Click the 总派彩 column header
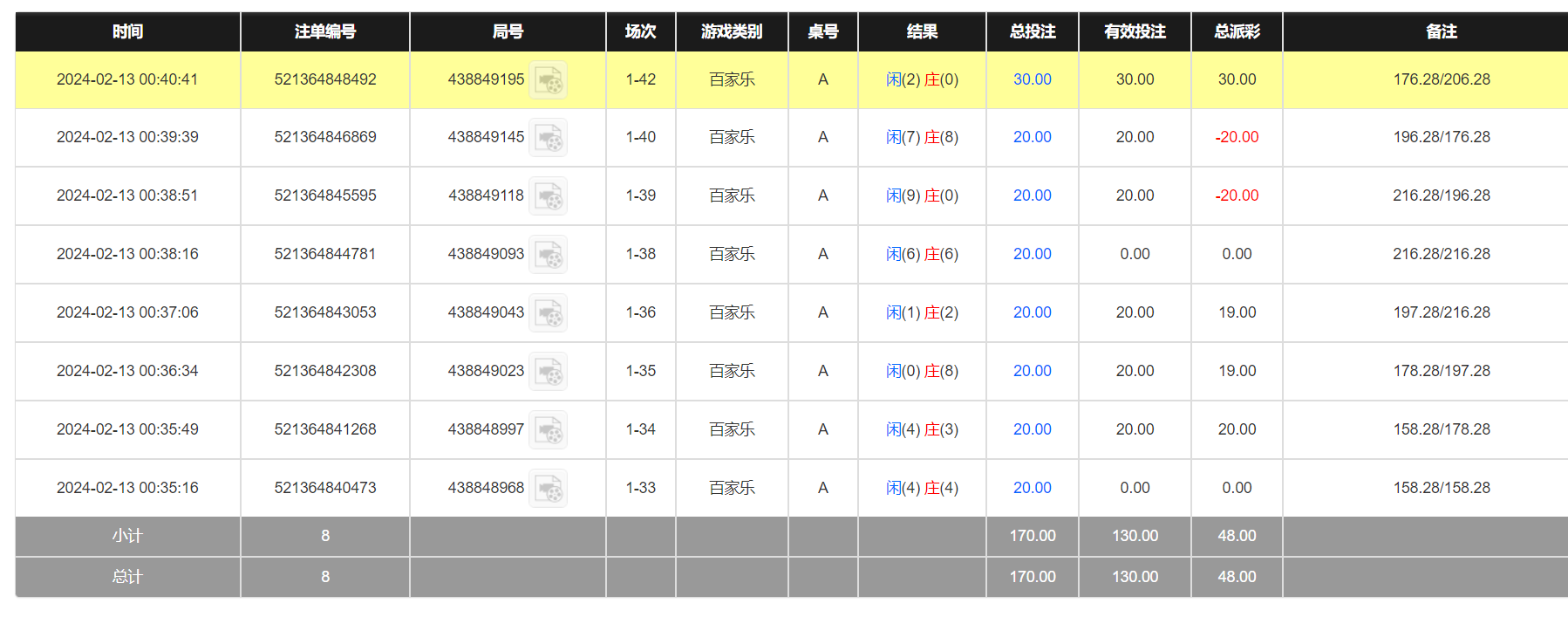The height and width of the screenshot is (617, 1568). coord(1237,31)
